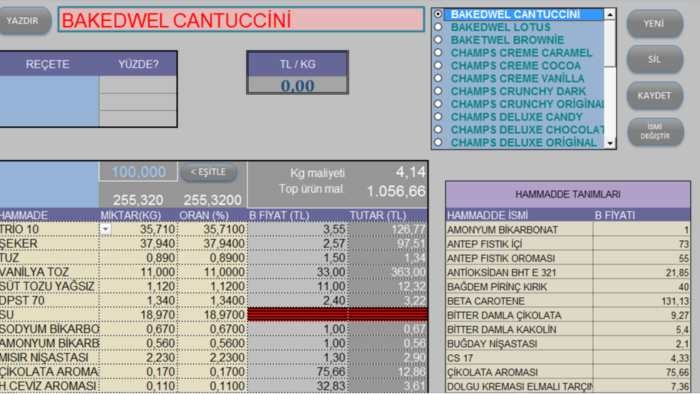
Task: Select BAKEDWEL CANTUCCİNİ radio option
Action: (438, 14)
